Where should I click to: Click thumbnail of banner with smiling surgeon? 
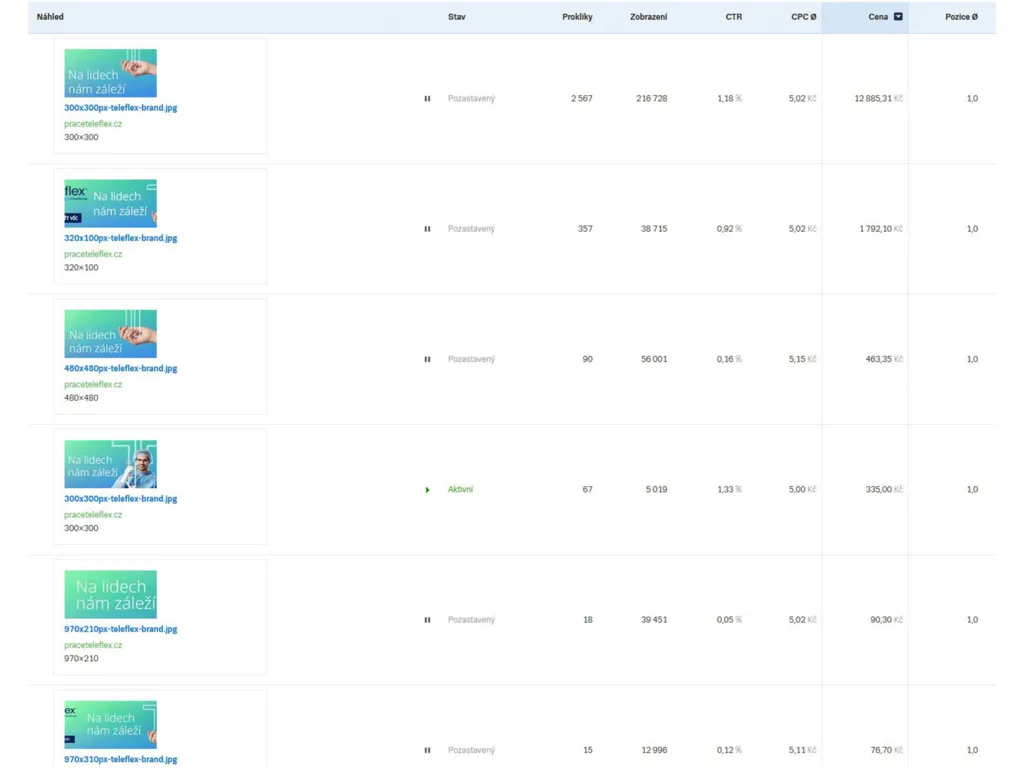tap(110, 464)
